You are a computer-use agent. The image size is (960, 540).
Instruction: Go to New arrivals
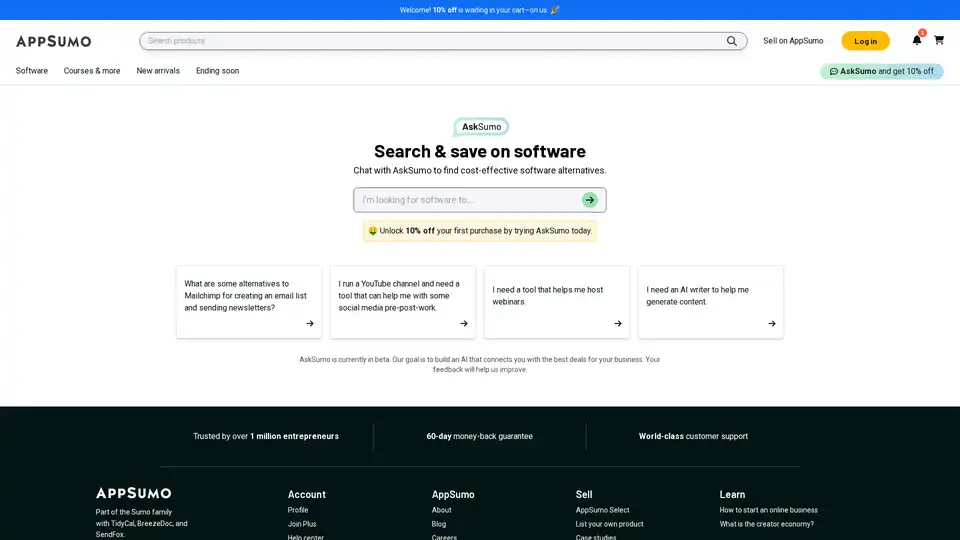(x=158, y=71)
